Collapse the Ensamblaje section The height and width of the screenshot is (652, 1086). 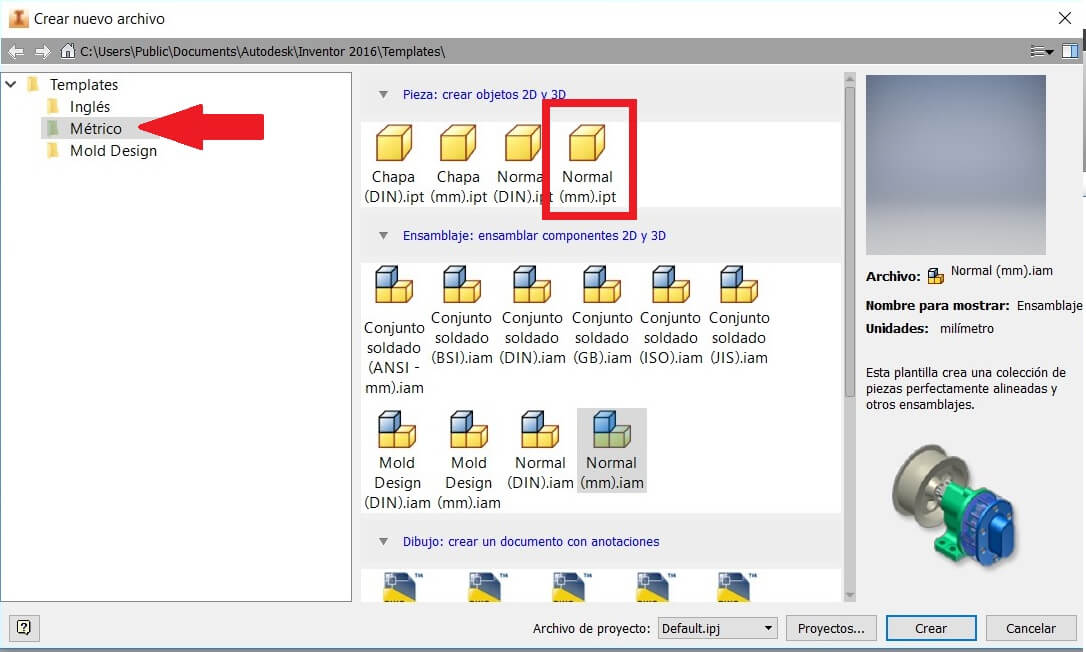(383, 236)
